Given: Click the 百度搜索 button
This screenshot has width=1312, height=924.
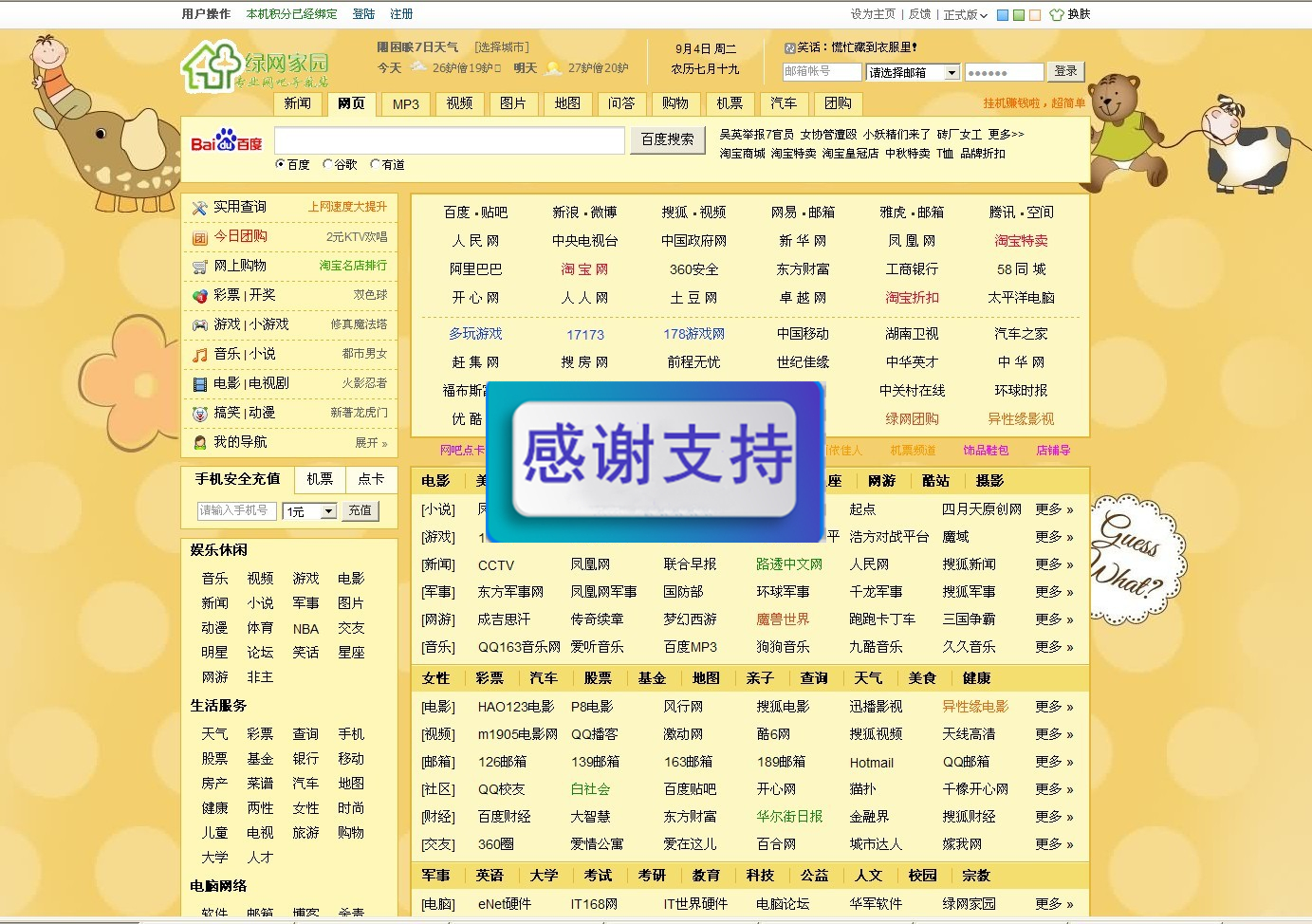Looking at the screenshot, I should tap(668, 139).
